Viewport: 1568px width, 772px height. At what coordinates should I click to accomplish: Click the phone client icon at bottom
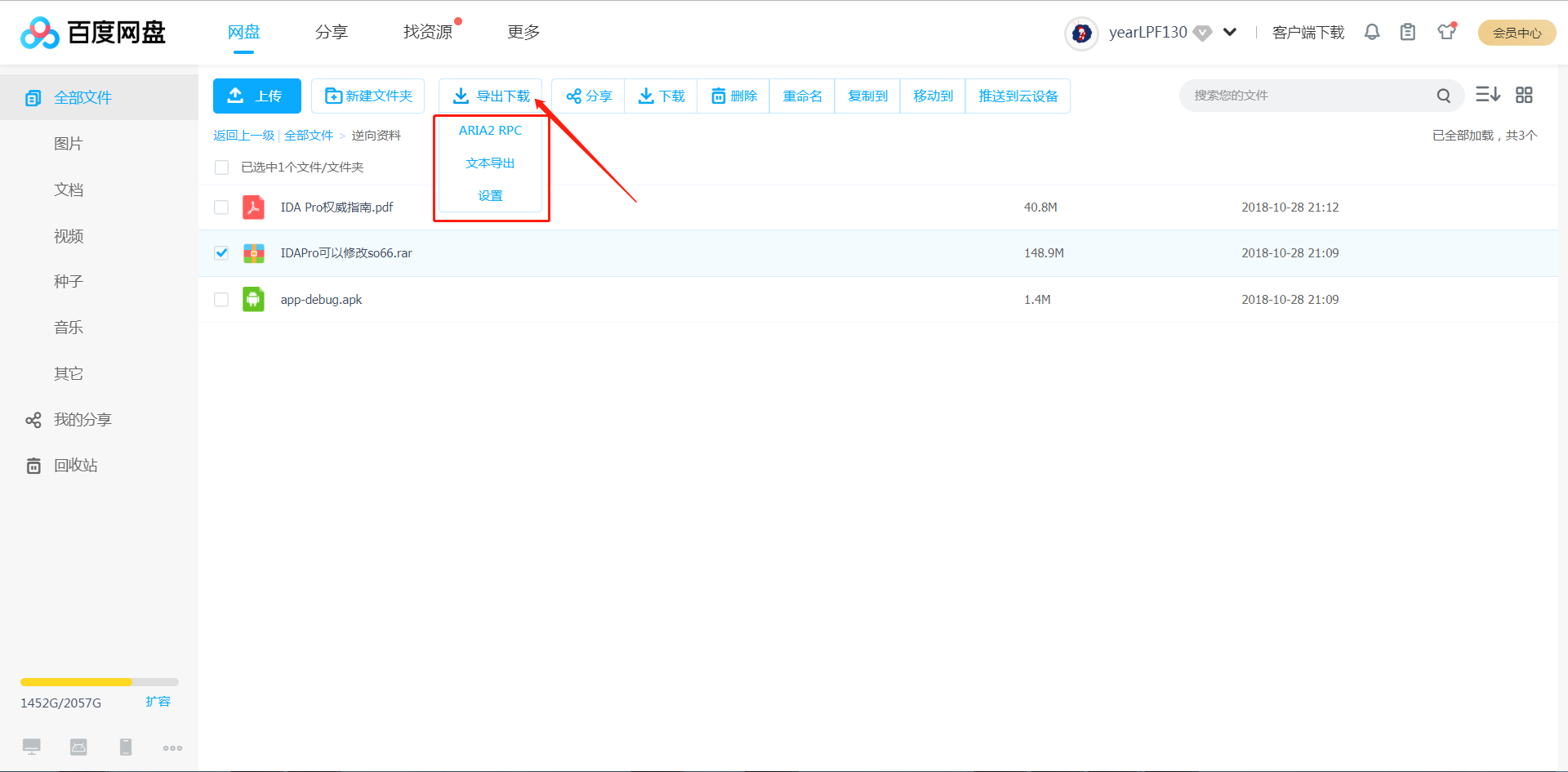point(126,747)
